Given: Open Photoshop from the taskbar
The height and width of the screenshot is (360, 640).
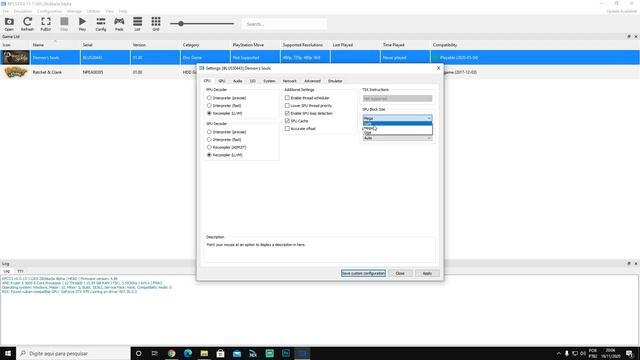Looking at the screenshot, I should (x=286, y=353).
